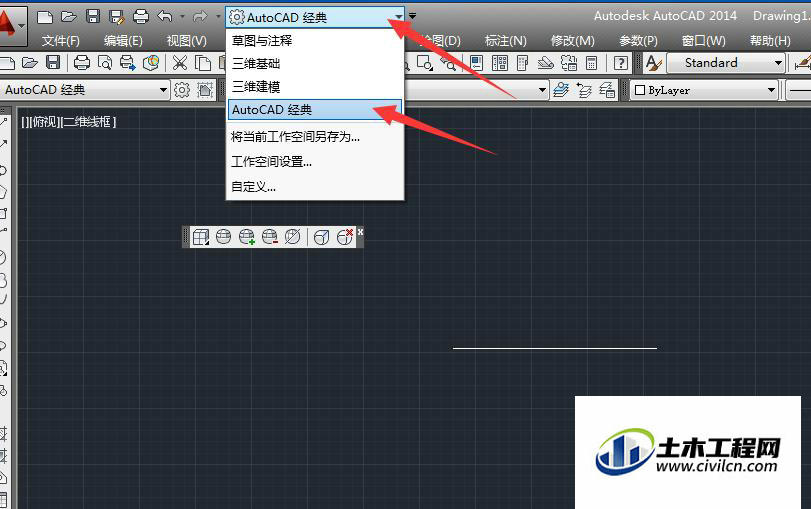
Task: Click the Plot printer icon in quick access toolbar
Action: click(x=141, y=17)
